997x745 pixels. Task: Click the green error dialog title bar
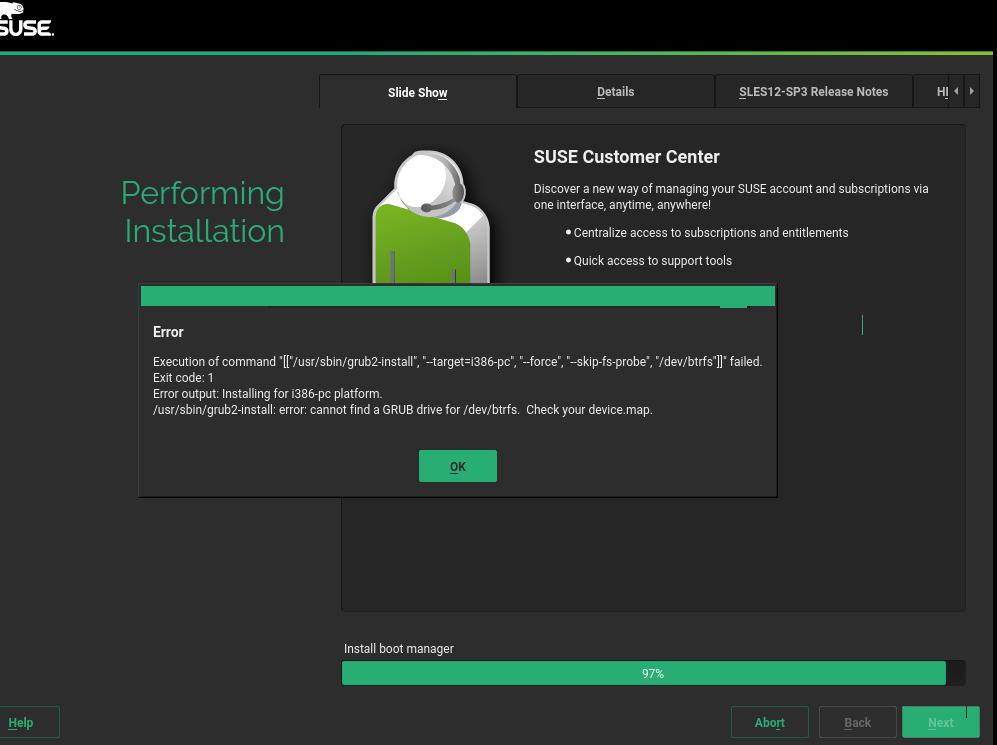(x=457, y=296)
